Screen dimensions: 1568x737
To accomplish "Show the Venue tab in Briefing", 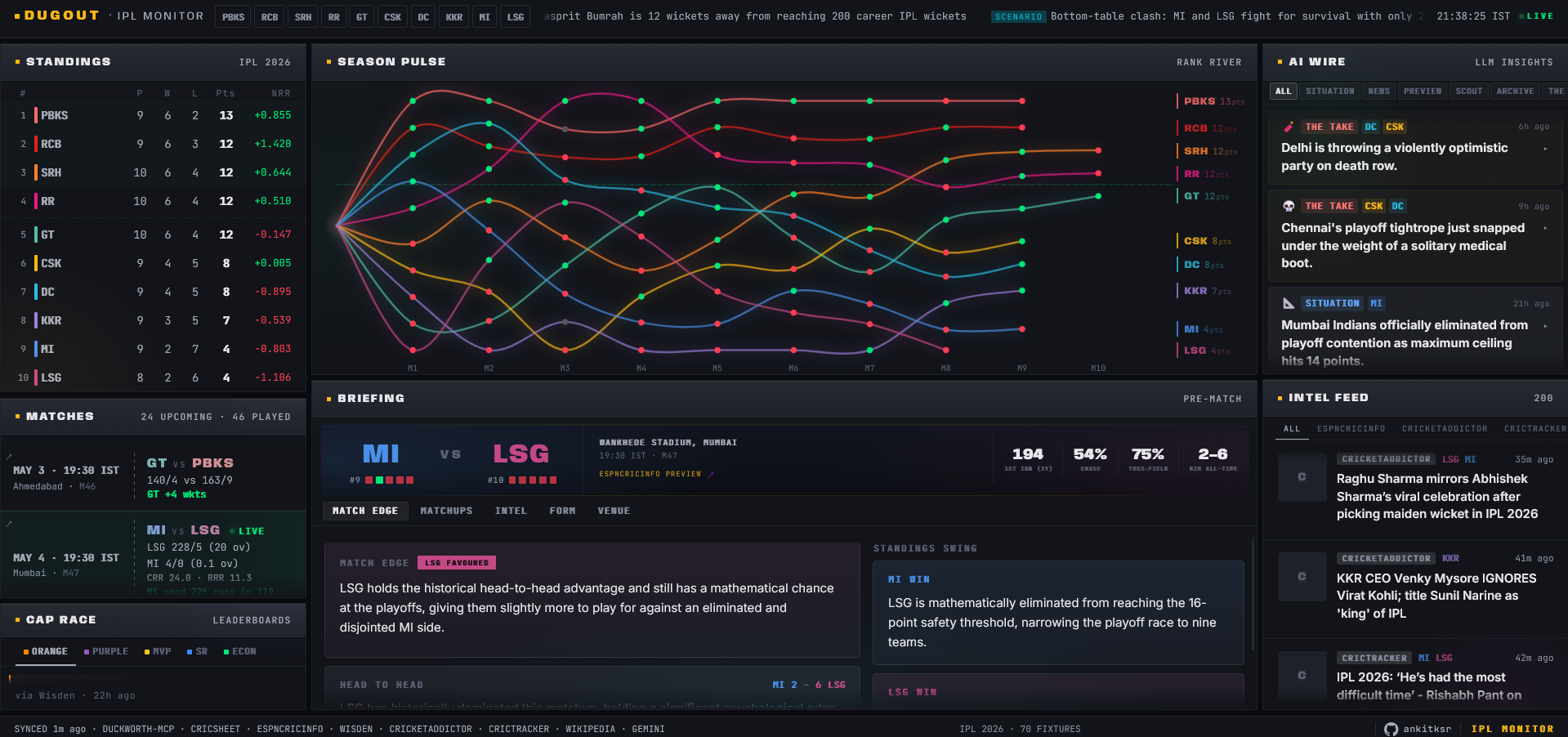I will (614, 511).
